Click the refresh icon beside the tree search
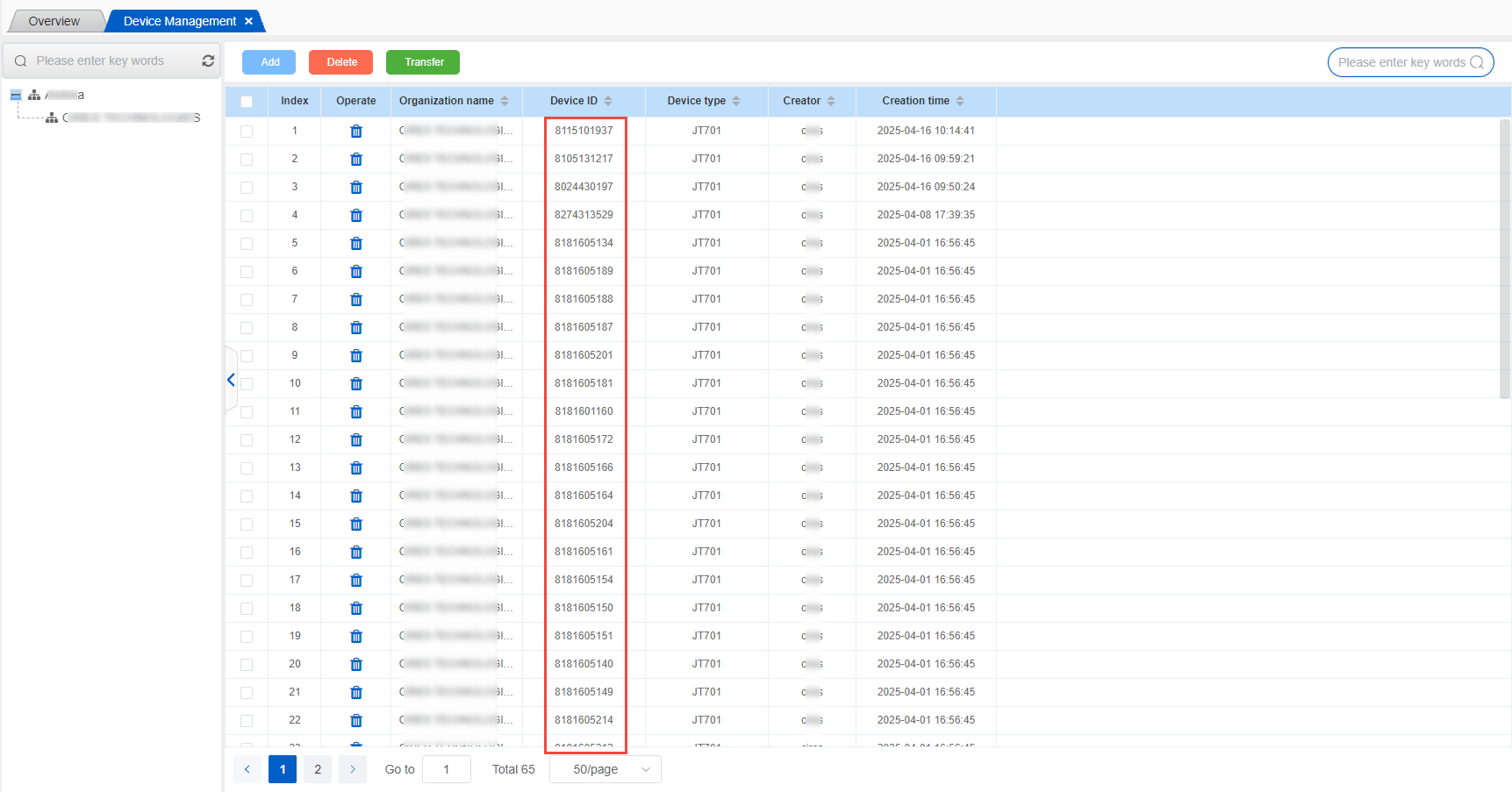Screen dimensions: 1512x792 tap(208, 61)
